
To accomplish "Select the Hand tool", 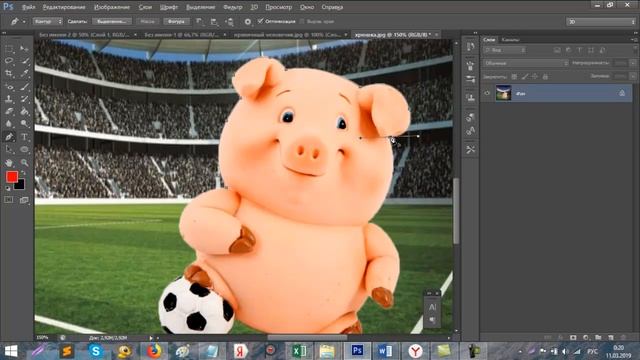I will (9, 162).
